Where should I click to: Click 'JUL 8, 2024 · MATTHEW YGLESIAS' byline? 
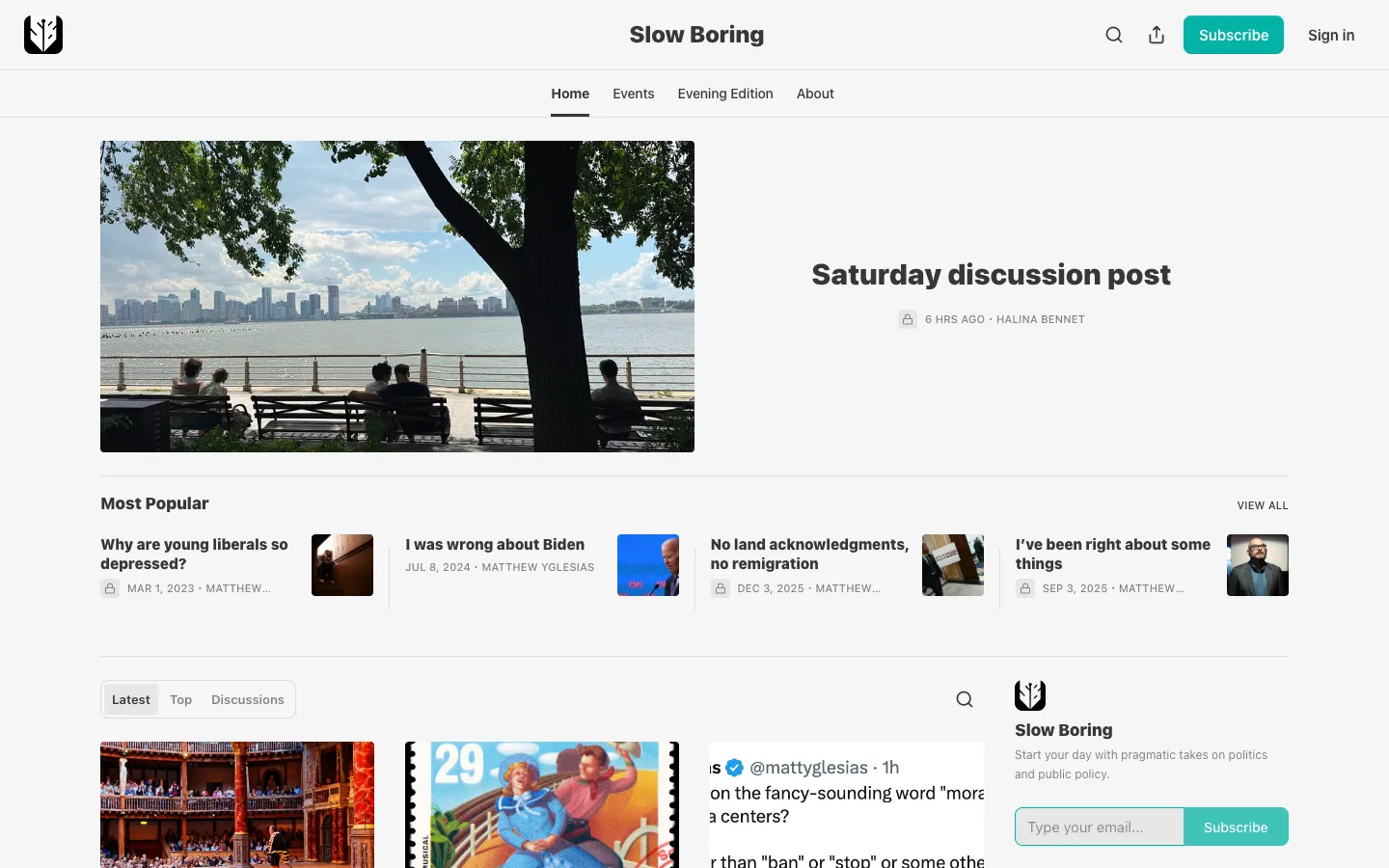click(500, 567)
